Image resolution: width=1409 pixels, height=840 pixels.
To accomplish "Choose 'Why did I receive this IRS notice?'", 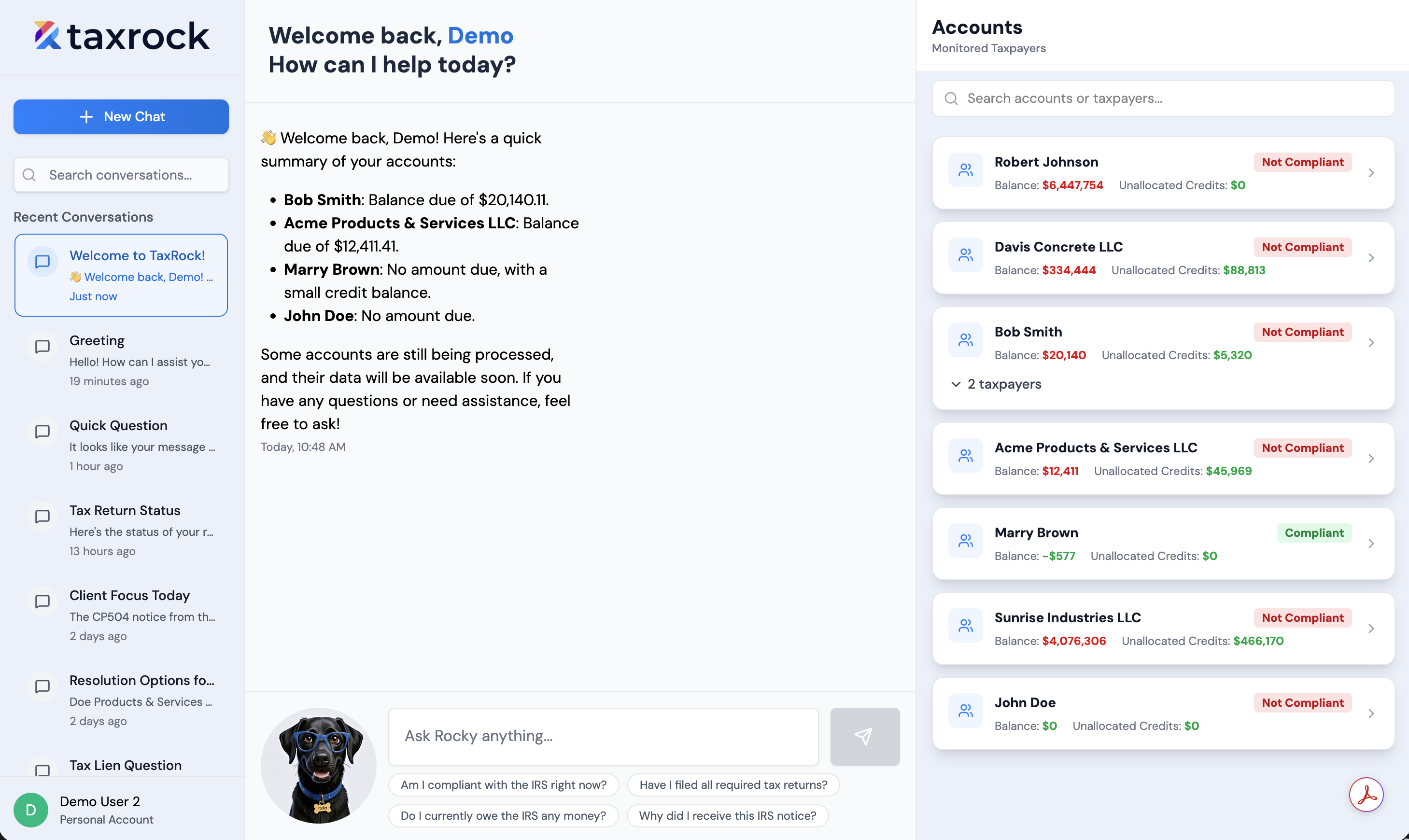I will pyautogui.click(x=727, y=816).
